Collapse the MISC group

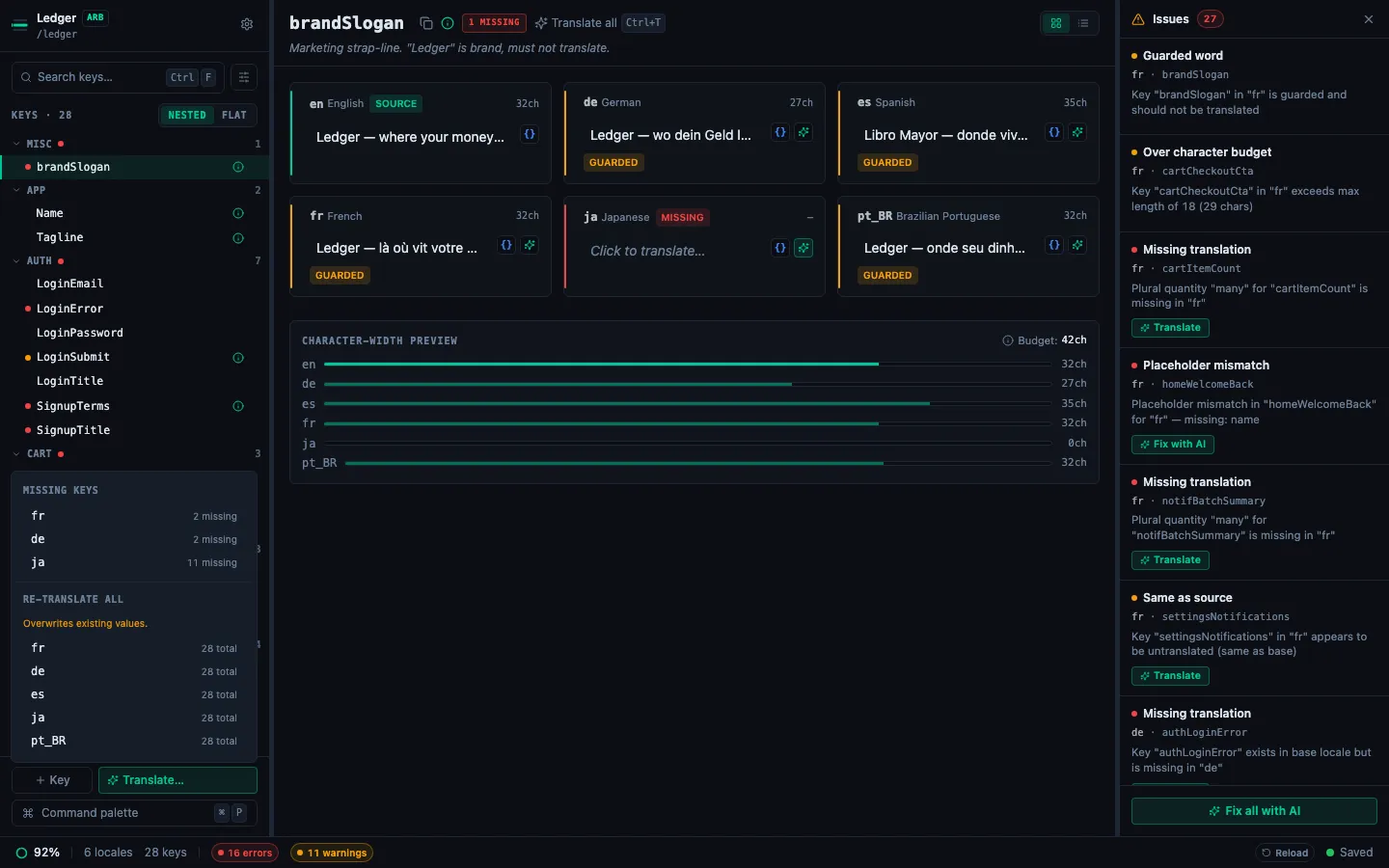pyautogui.click(x=16, y=144)
